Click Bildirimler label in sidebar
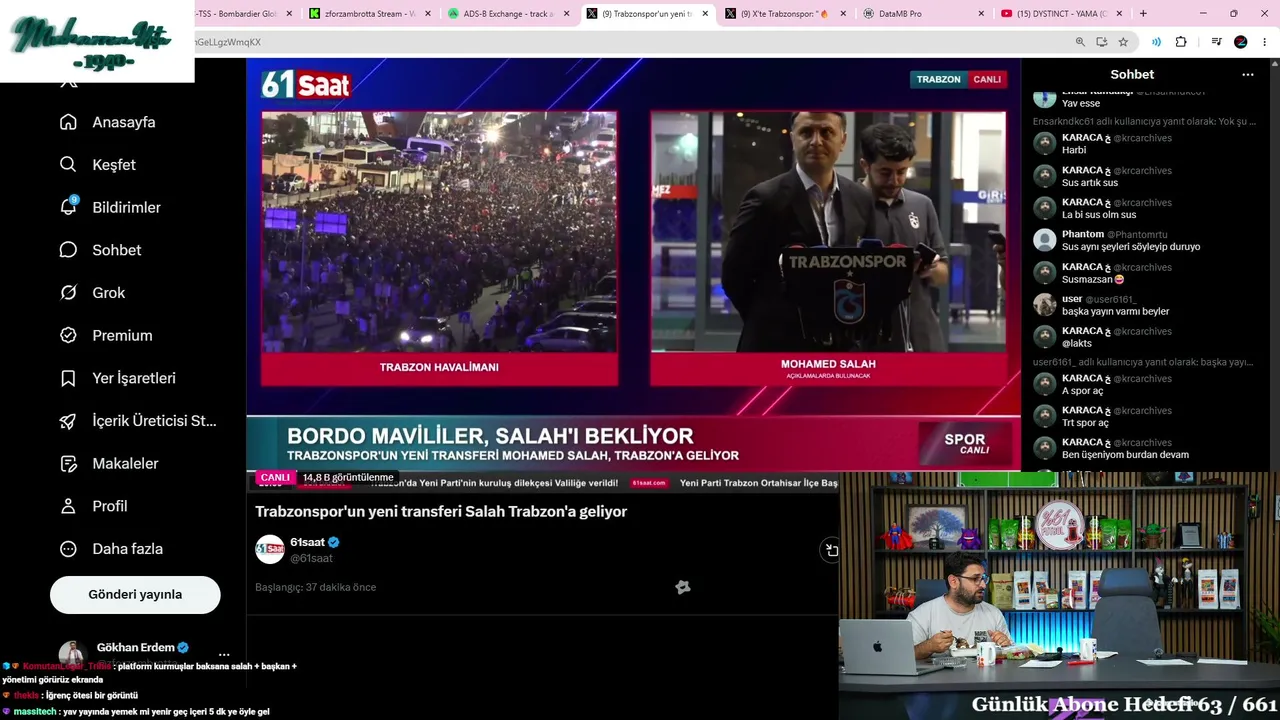 127,207
